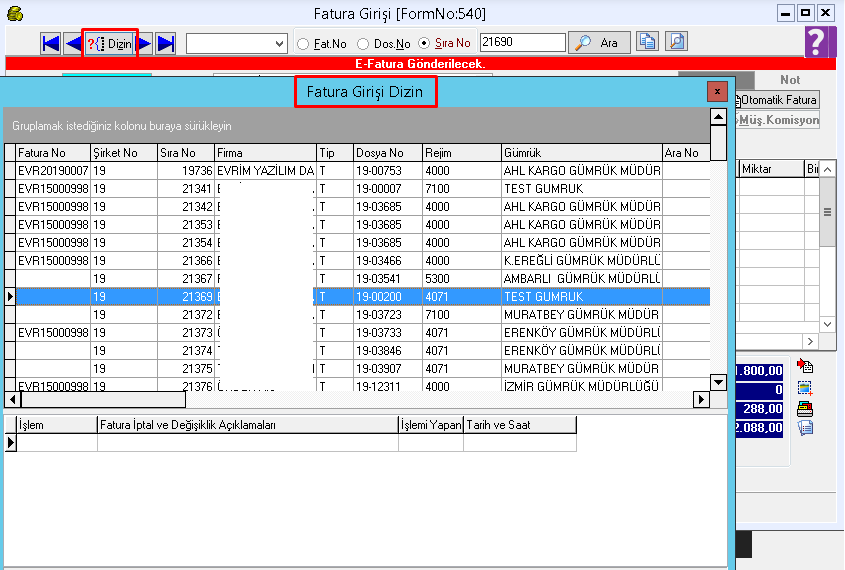Image resolution: width=845 pixels, height=570 pixels.
Task: Click the Sıra No input field
Action: click(521, 43)
